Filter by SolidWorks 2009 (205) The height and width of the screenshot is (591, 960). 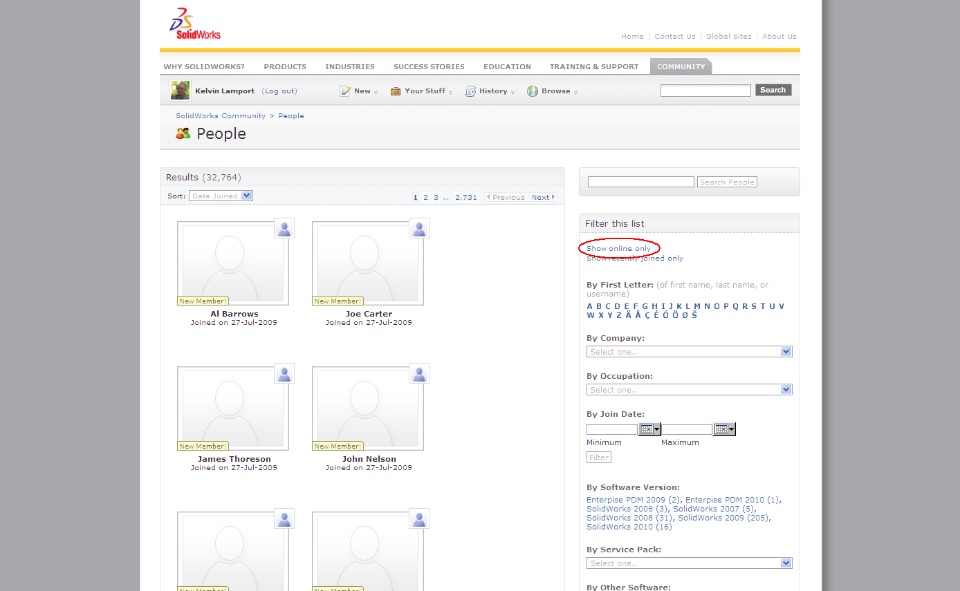click(723, 518)
